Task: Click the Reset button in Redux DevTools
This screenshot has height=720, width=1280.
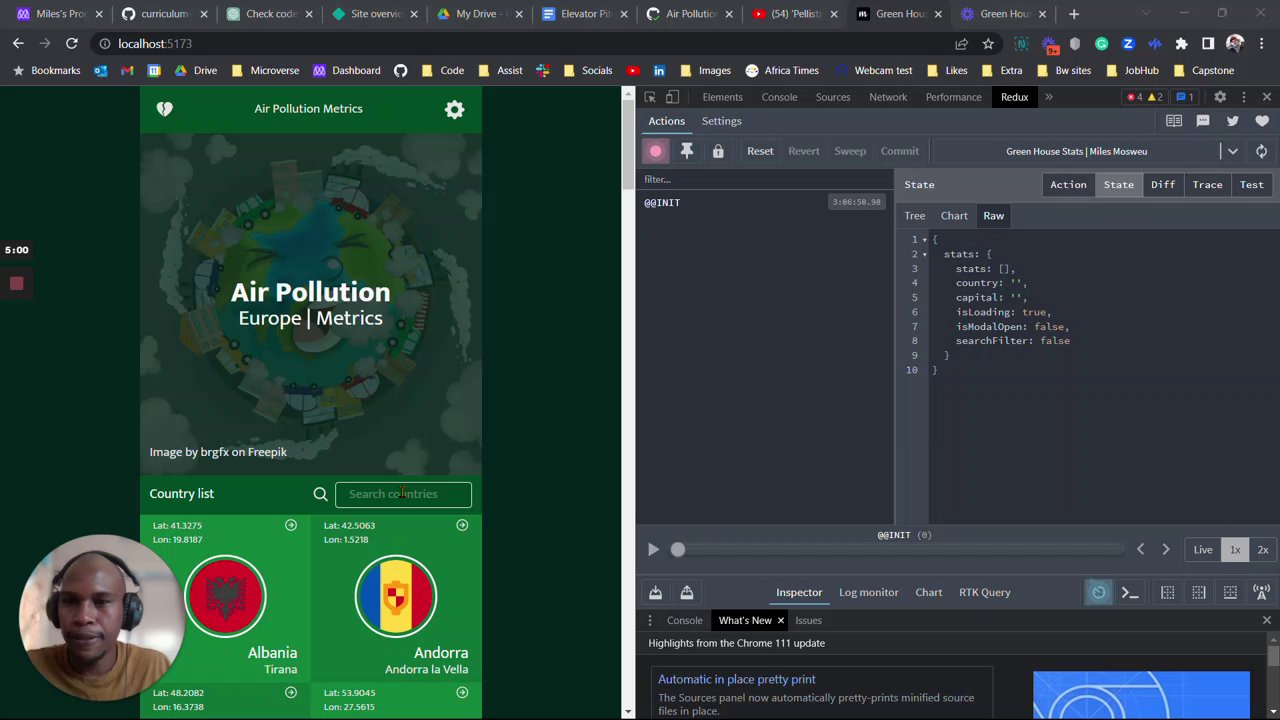Action: [760, 151]
